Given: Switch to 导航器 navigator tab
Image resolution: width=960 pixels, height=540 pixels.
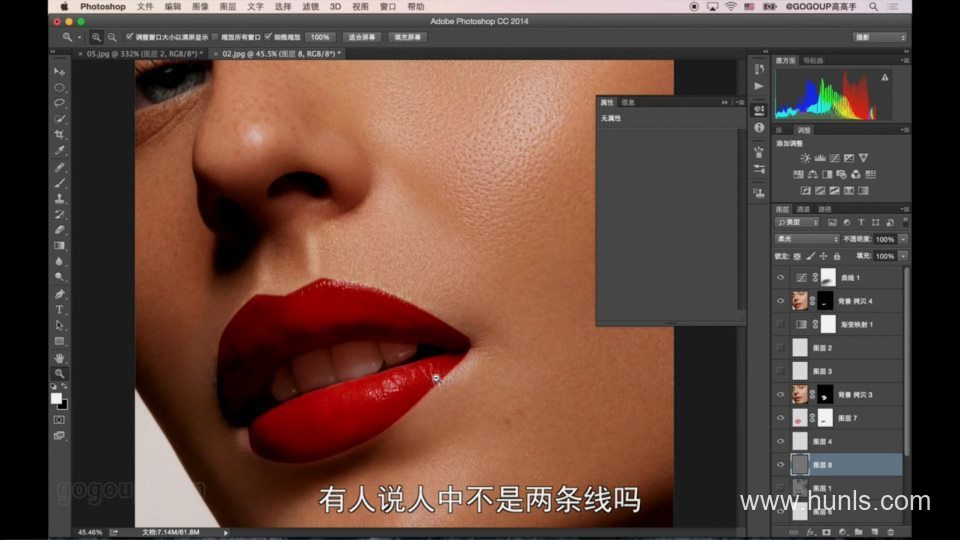Looking at the screenshot, I should click(x=813, y=61).
